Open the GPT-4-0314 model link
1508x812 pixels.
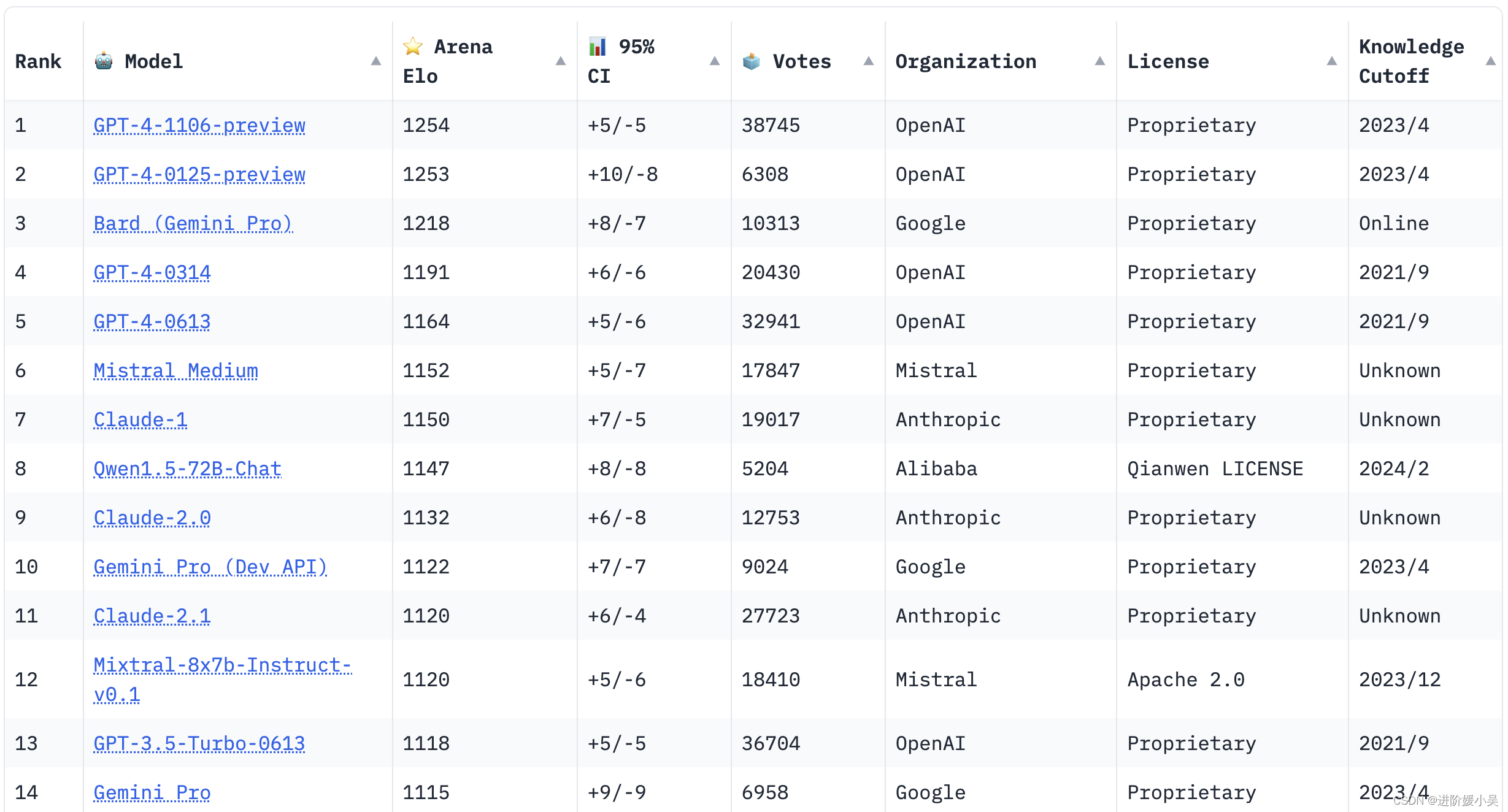pyautogui.click(x=152, y=272)
